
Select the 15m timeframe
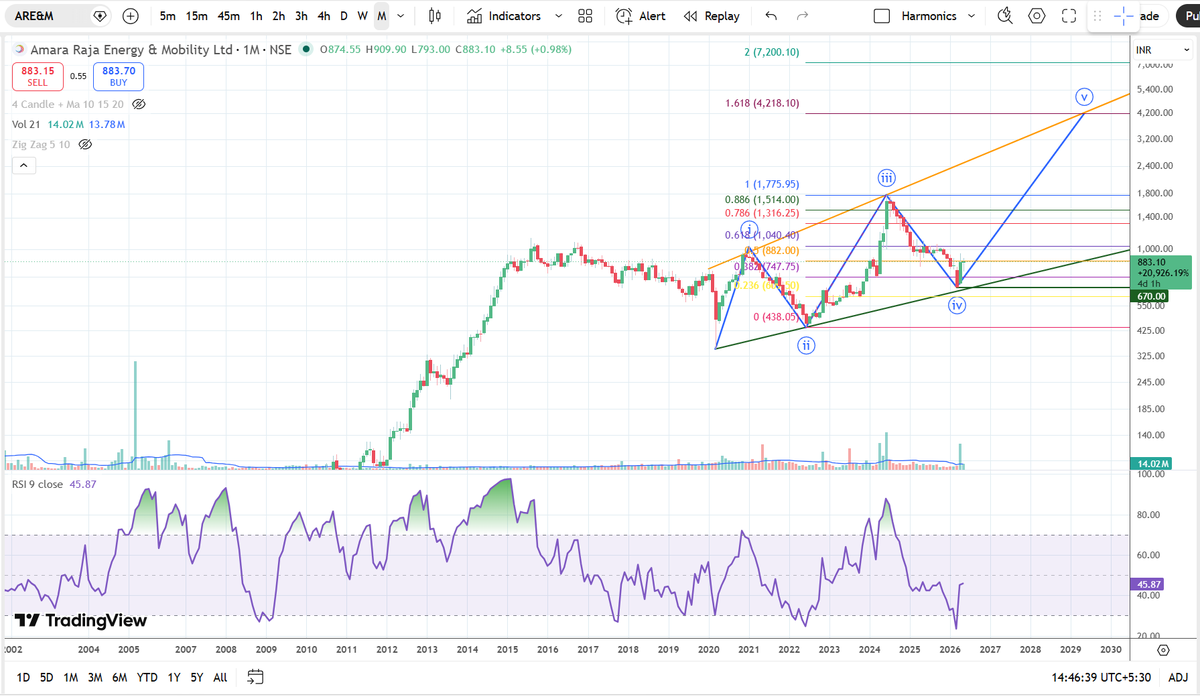(197, 16)
